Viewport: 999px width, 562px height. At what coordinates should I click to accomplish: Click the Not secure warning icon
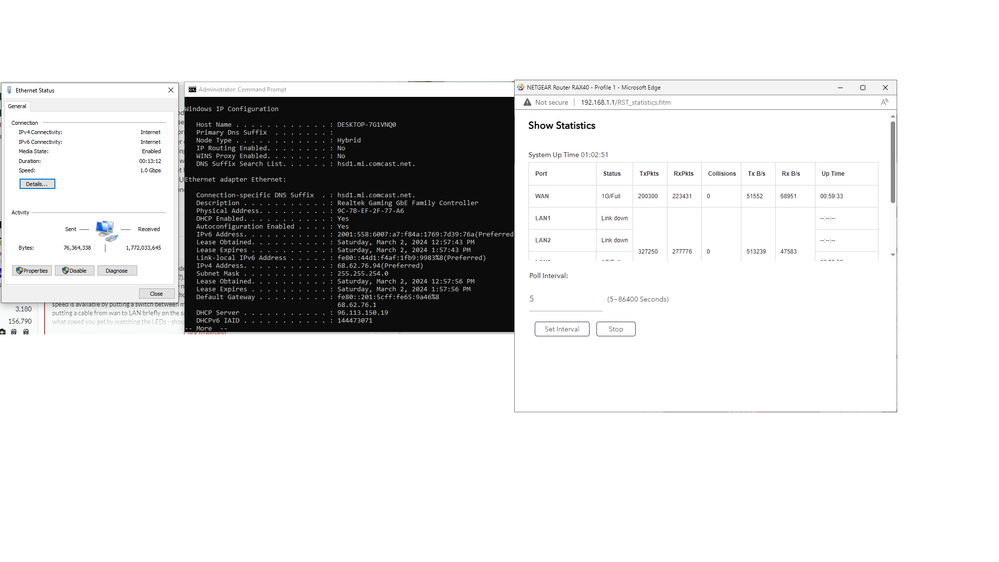tap(527, 102)
